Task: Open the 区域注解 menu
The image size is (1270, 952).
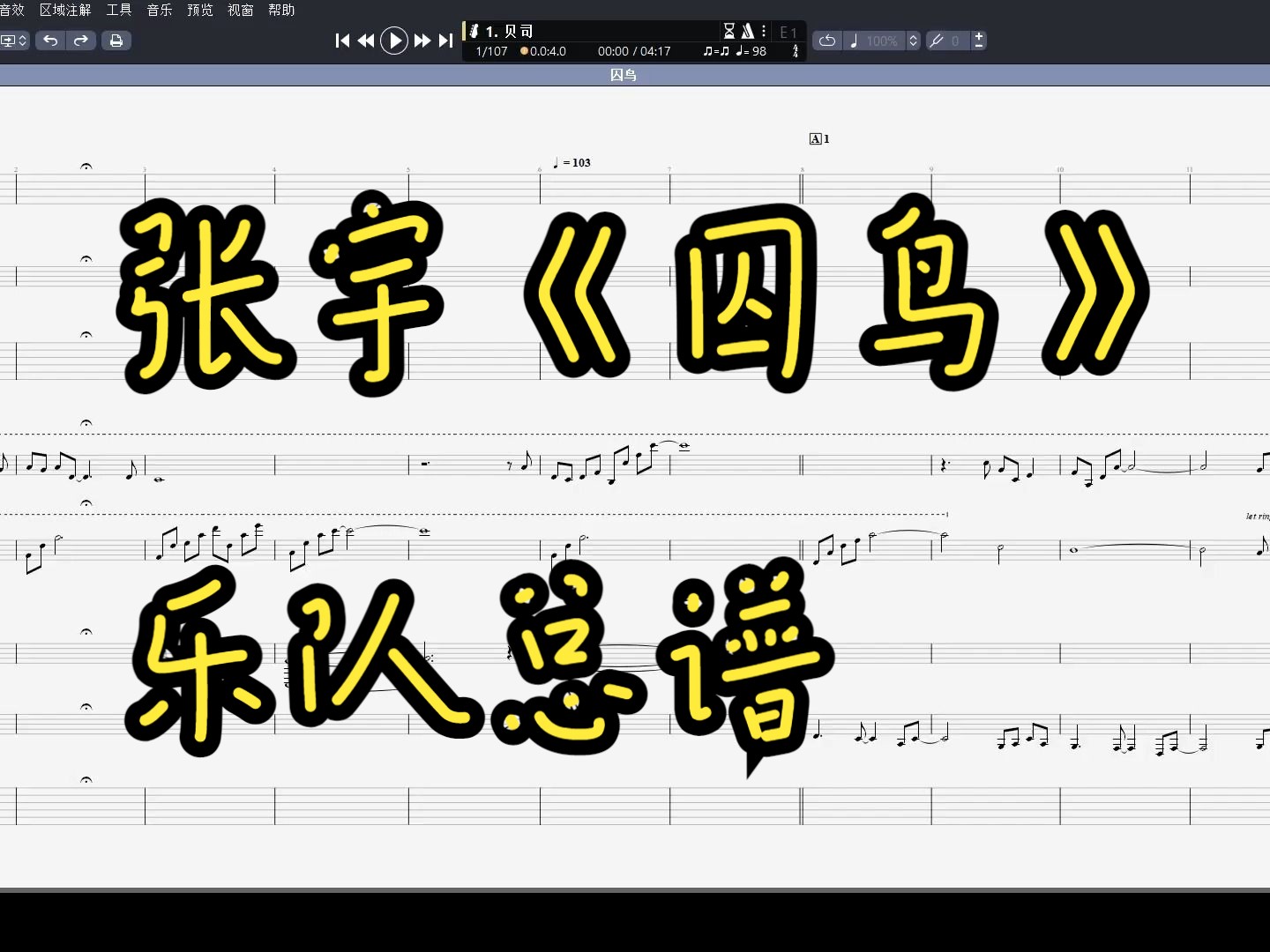Action: click(65, 10)
